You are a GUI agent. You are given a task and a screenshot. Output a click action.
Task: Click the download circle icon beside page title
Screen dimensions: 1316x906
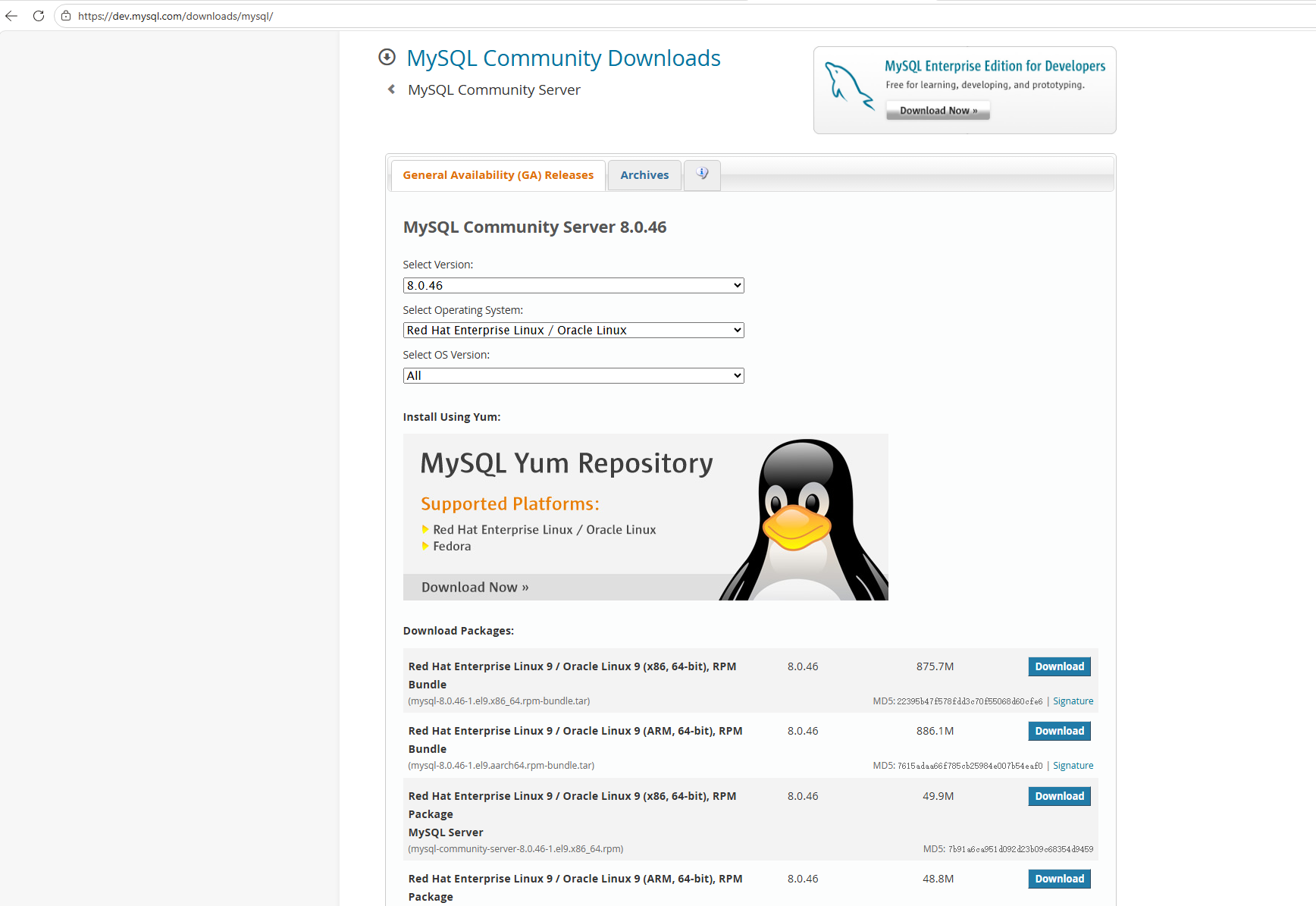pyautogui.click(x=387, y=57)
